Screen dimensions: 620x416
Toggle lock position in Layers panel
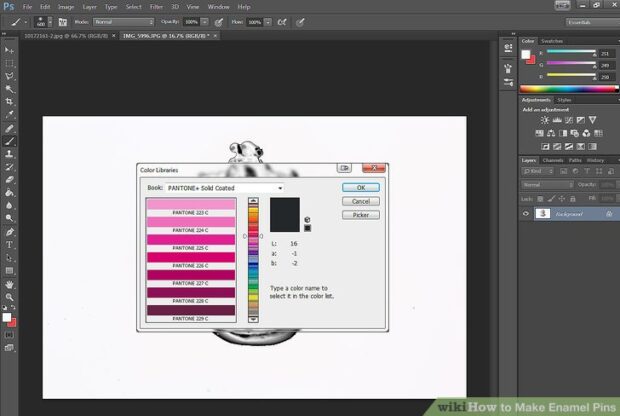click(562, 199)
